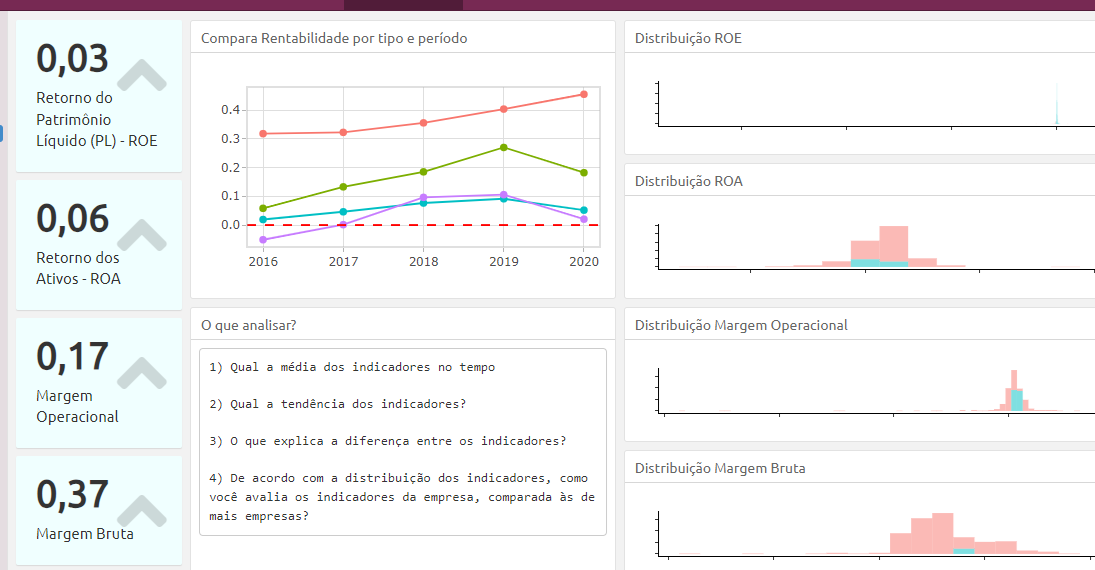The height and width of the screenshot is (570, 1095).
Task: Click the cyan bar in Margem Operacional histogram
Action: point(1017,400)
